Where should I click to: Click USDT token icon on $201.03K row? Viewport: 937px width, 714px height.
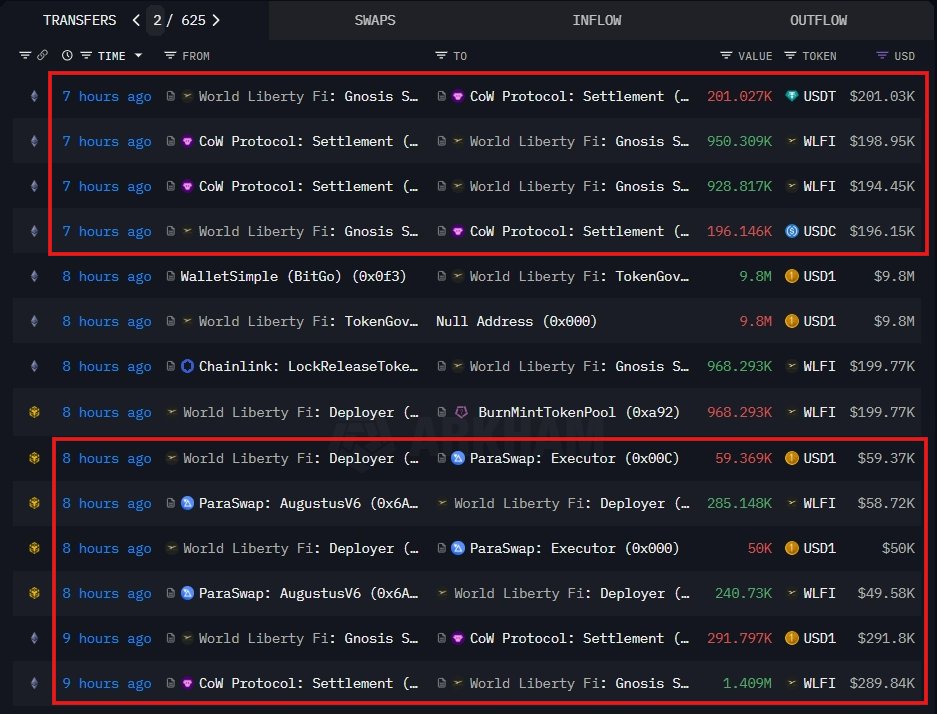[791, 96]
